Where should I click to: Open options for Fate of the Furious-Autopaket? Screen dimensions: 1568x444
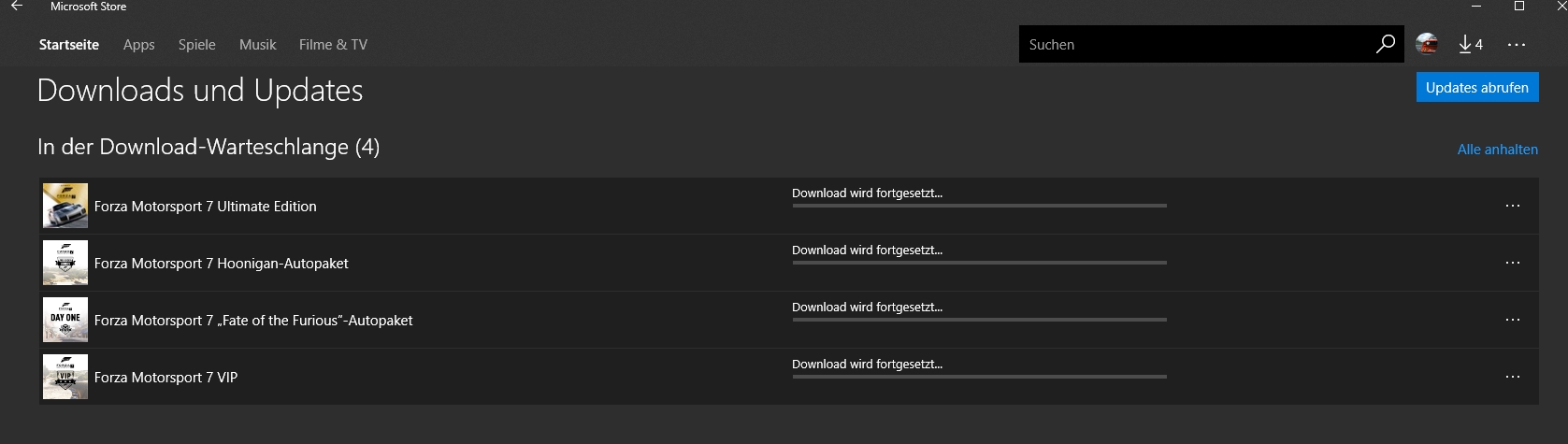coord(1513,320)
